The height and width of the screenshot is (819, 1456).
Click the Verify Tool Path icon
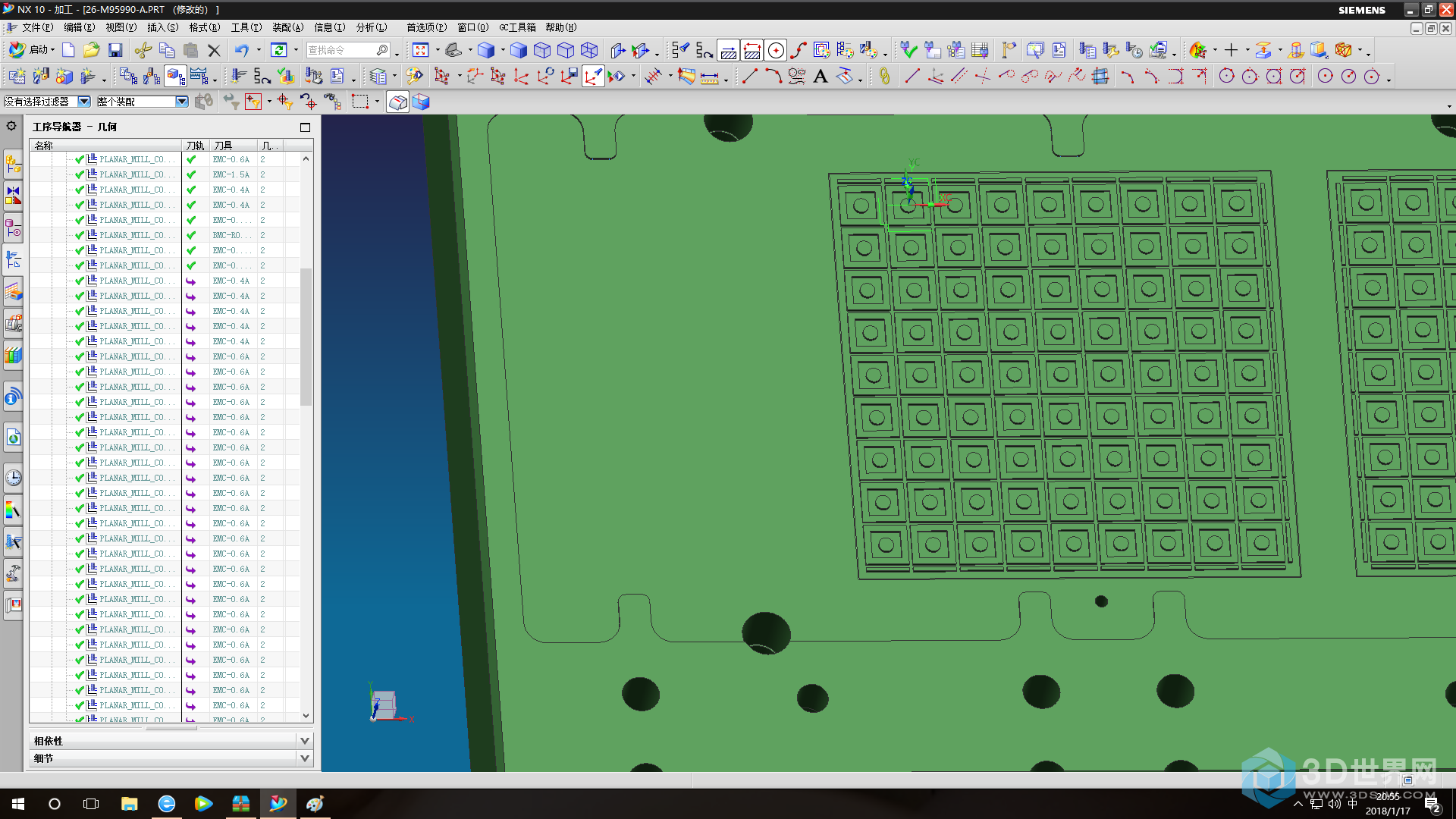point(286,76)
